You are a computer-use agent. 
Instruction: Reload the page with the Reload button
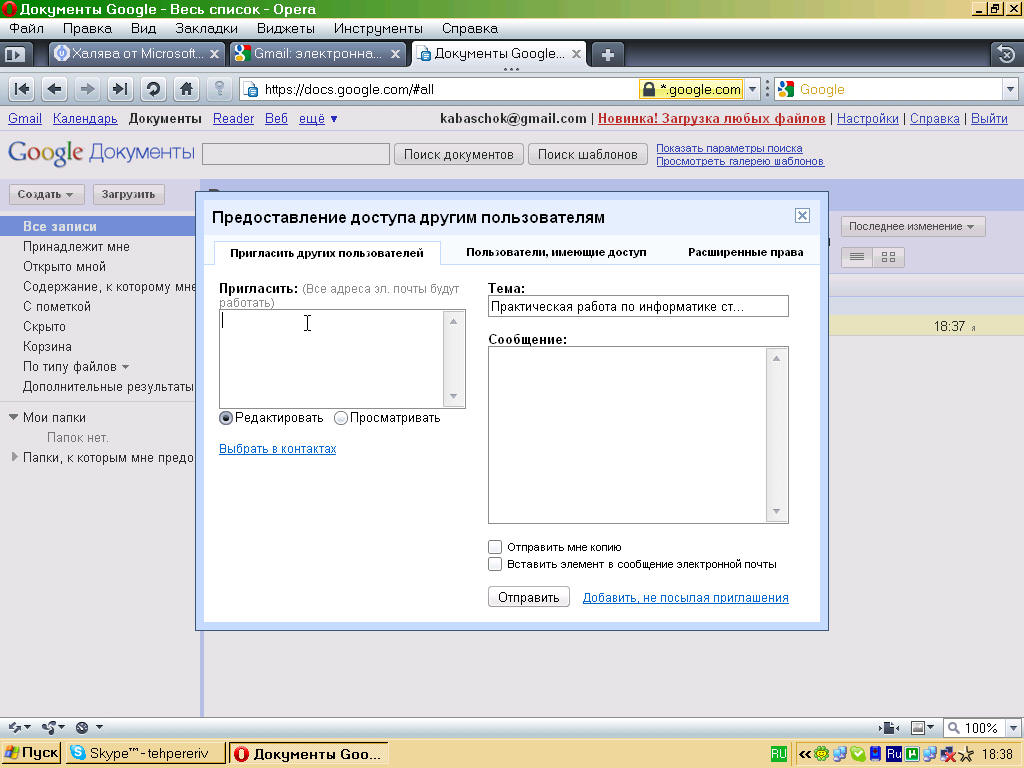(x=153, y=89)
